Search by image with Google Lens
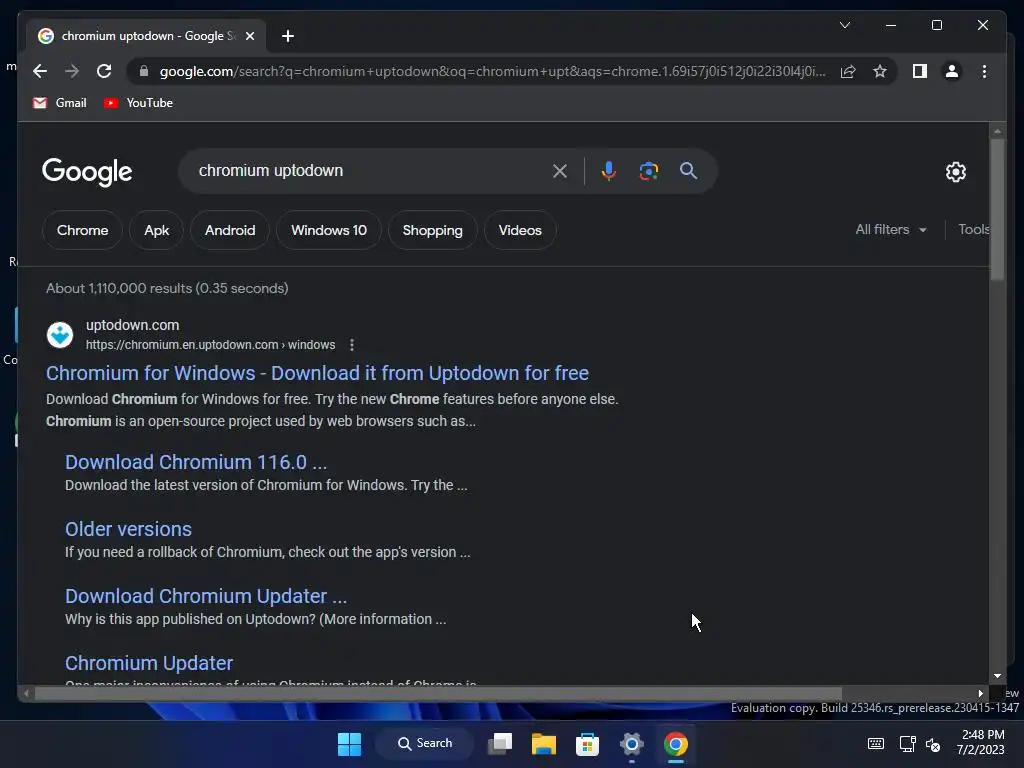Viewport: 1024px width, 768px height. click(648, 171)
